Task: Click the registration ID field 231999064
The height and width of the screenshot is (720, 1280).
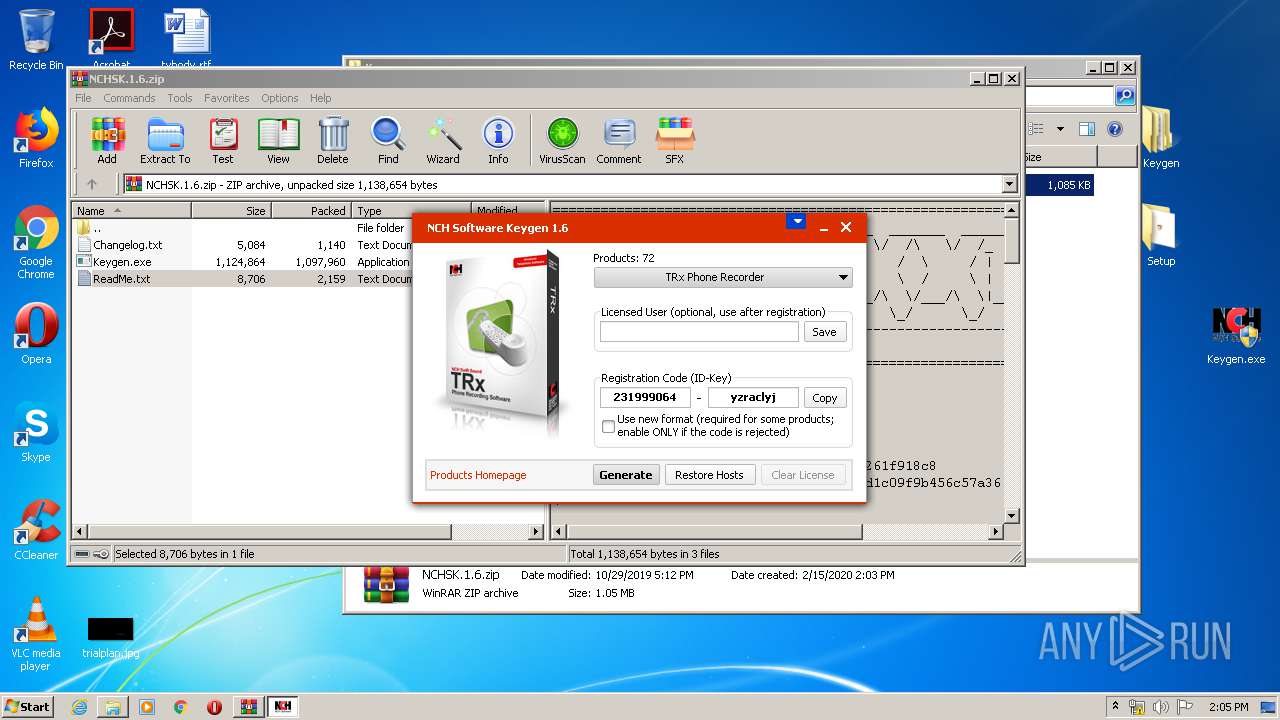Action: point(645,398)
